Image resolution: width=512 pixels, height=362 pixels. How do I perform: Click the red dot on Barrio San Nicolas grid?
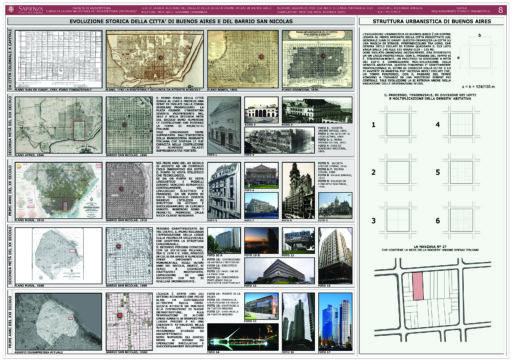tap(124, 125)
